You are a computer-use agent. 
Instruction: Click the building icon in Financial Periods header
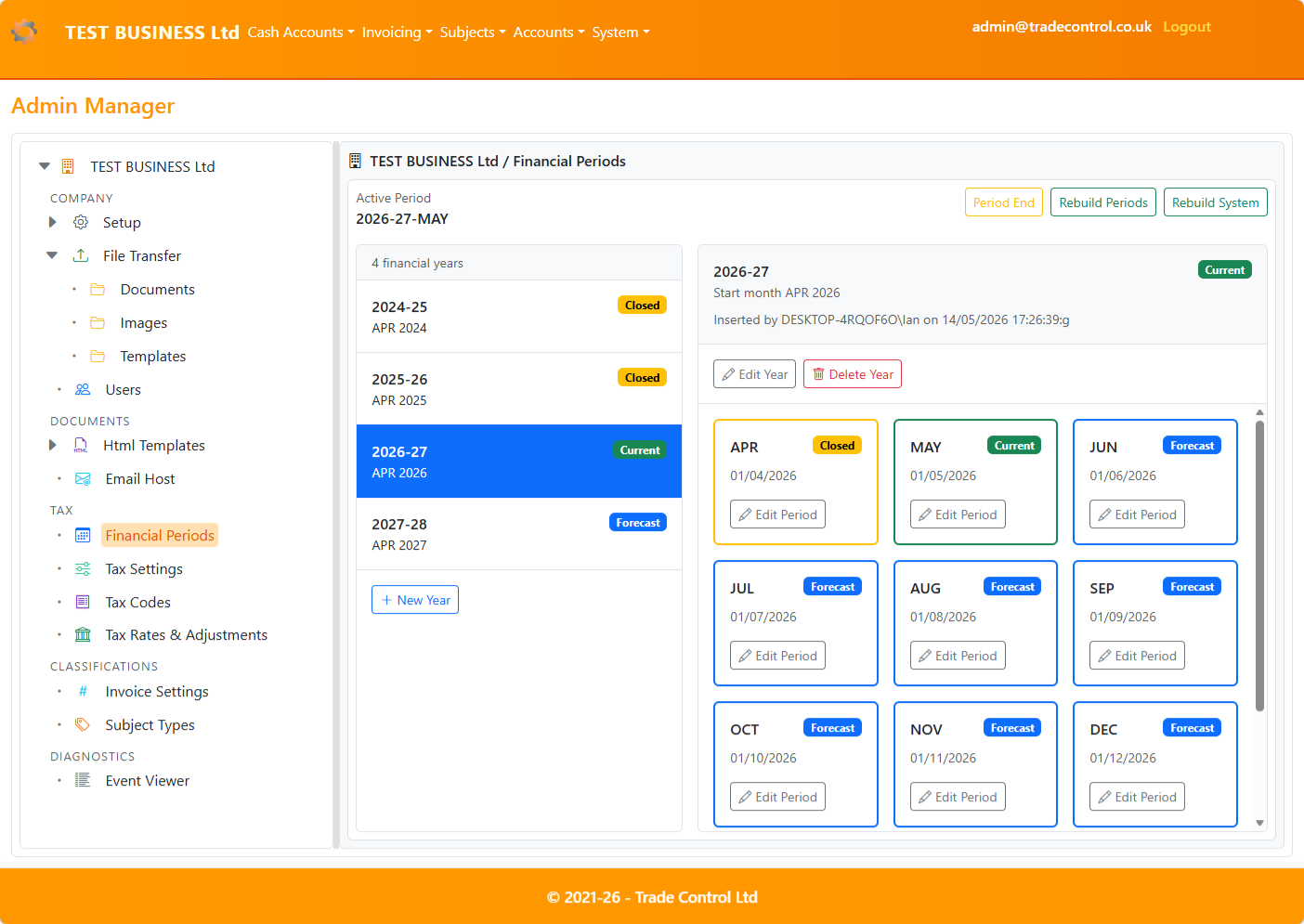click(x=355, y=161)
